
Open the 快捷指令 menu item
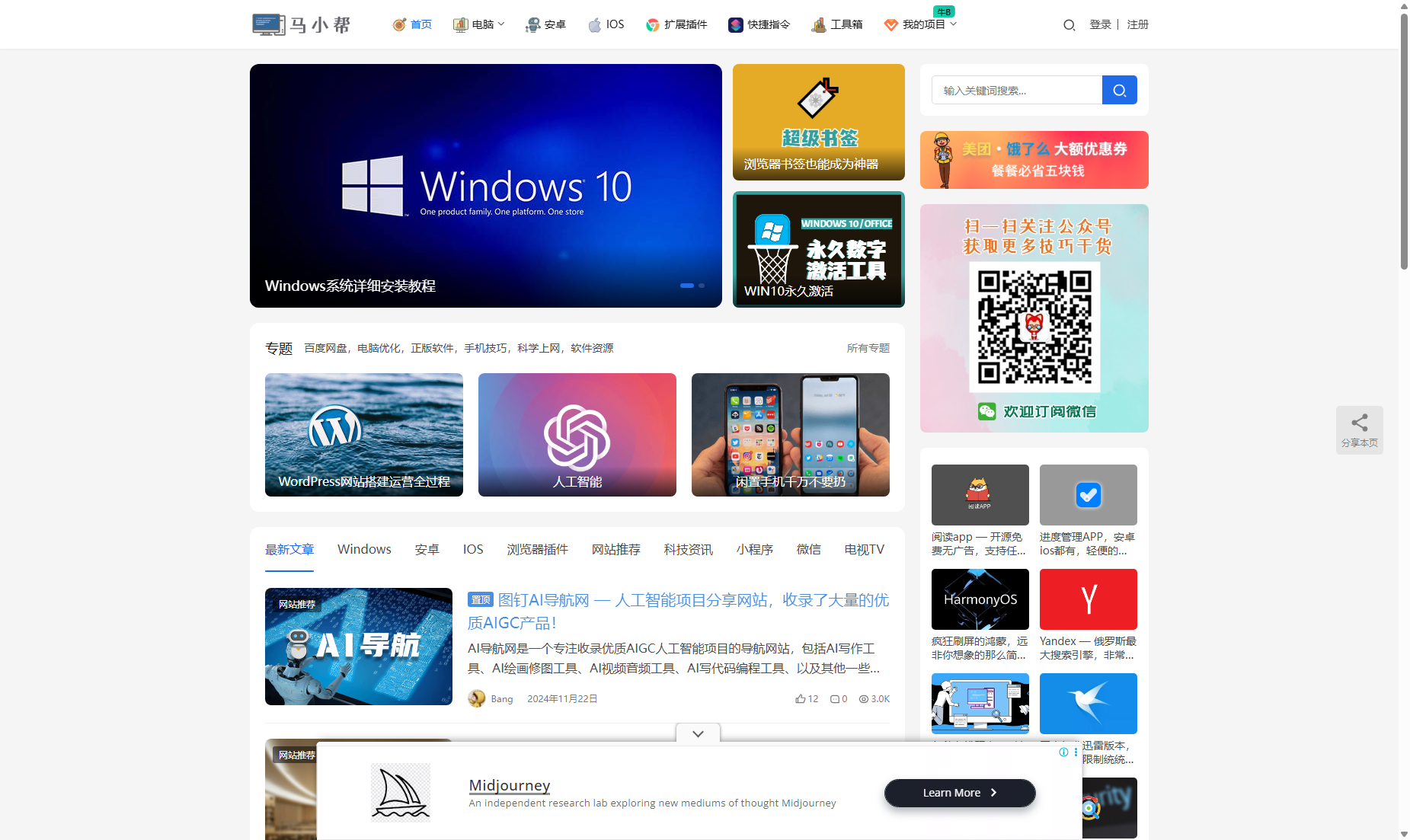(x=759, y=24)
